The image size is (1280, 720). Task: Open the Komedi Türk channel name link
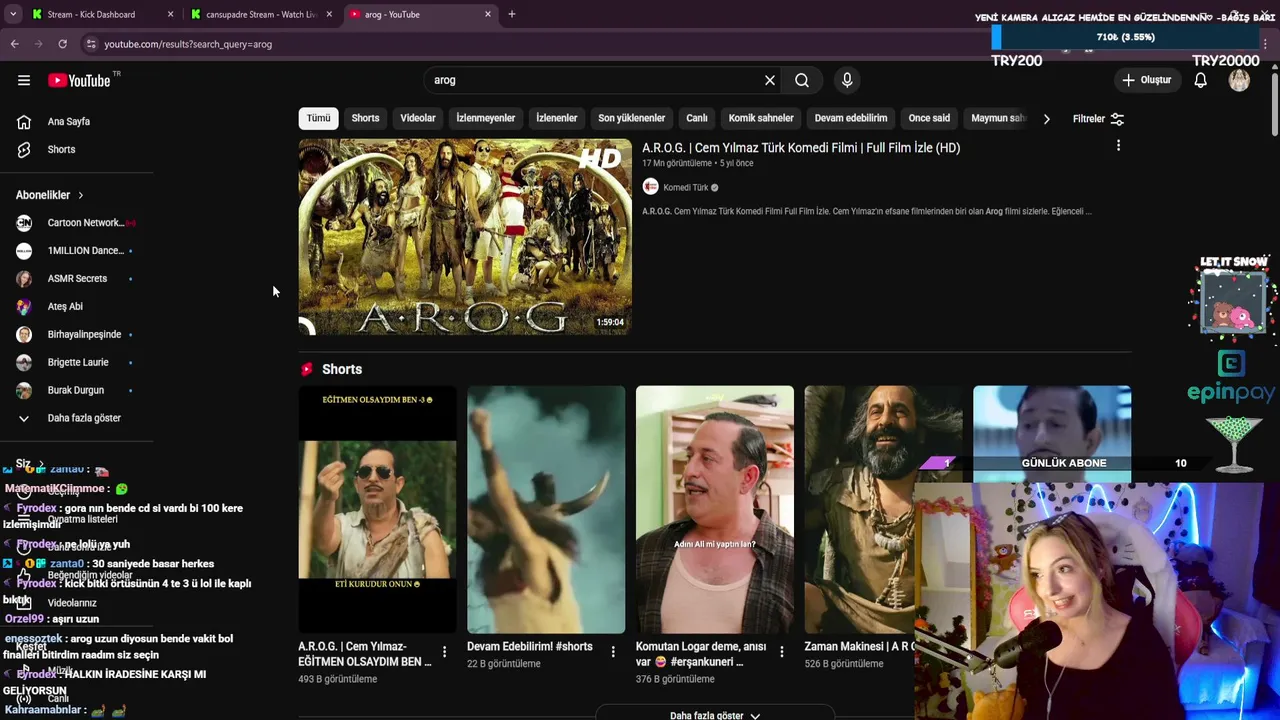[x=685, y=187]
